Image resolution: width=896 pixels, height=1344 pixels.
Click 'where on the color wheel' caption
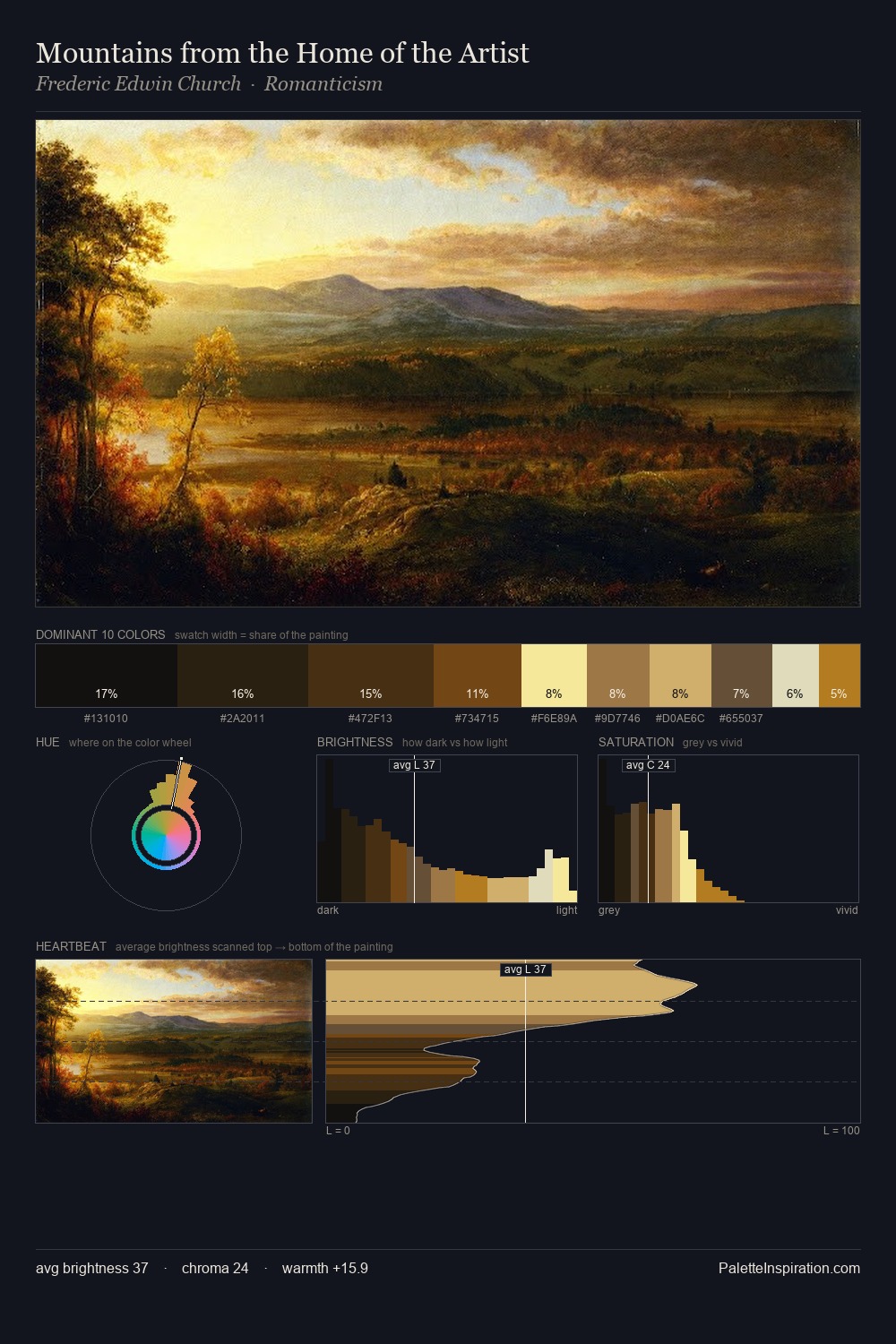(x=130, y=743)
